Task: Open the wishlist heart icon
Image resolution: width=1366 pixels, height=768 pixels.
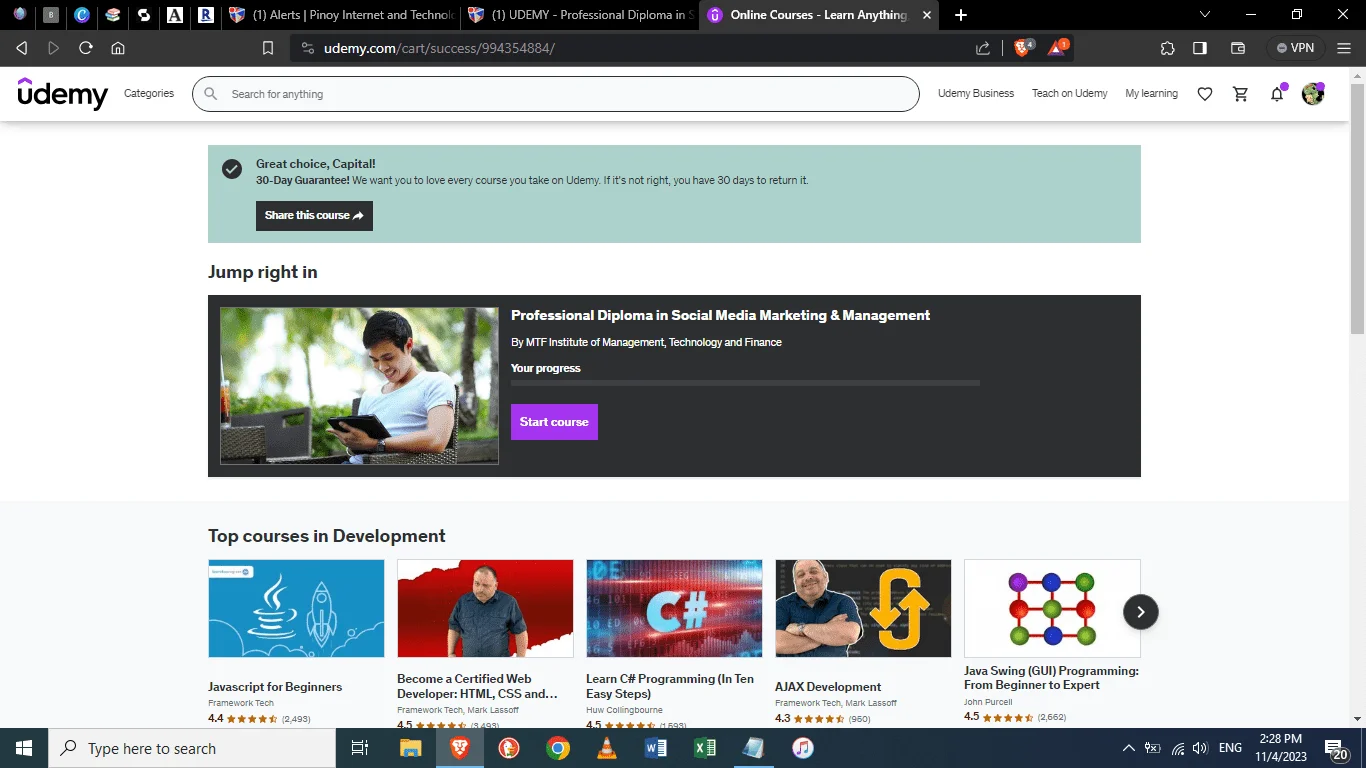Action: [1205, 94]
